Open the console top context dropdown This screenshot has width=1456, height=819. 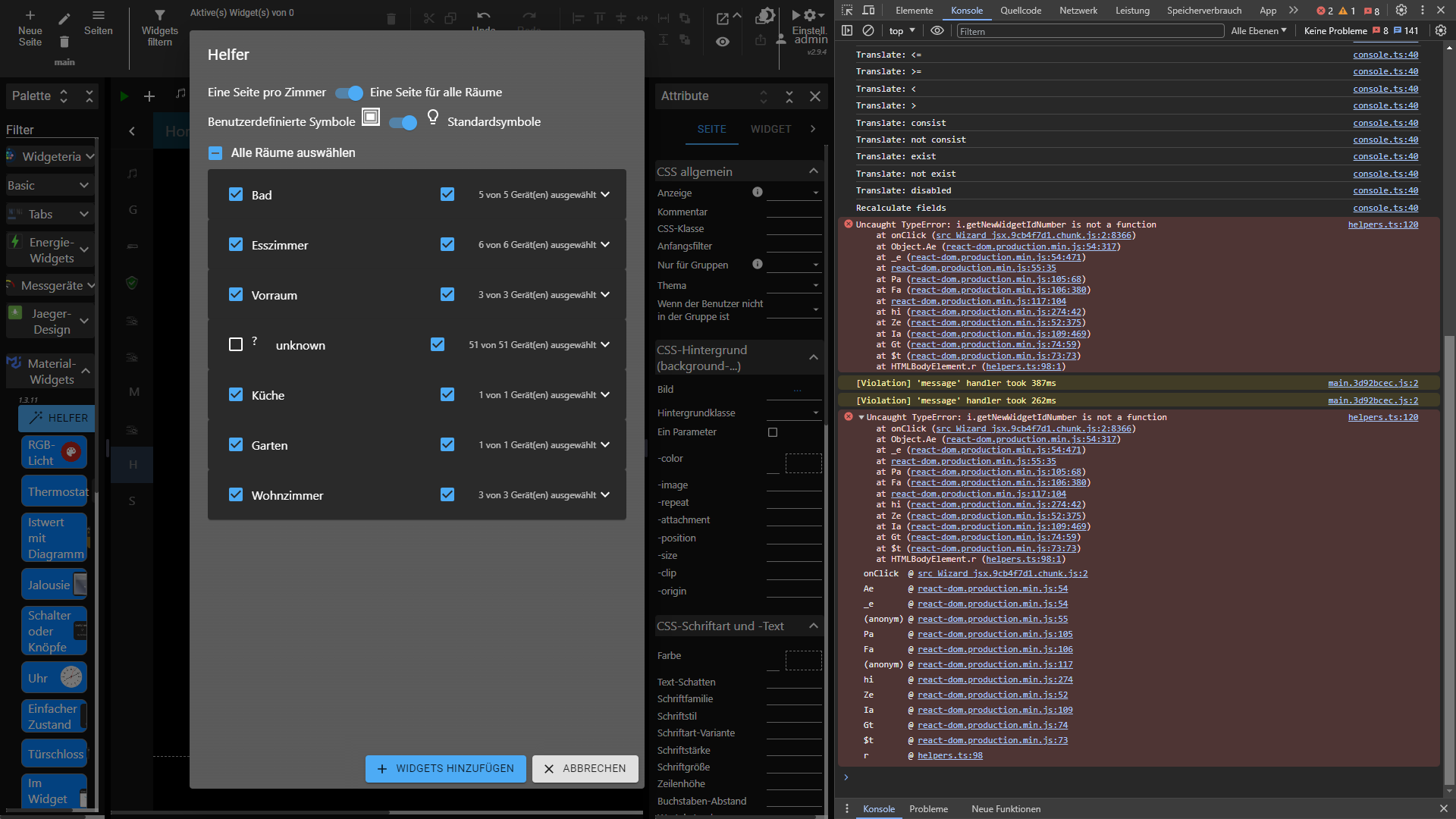(902, 31)
